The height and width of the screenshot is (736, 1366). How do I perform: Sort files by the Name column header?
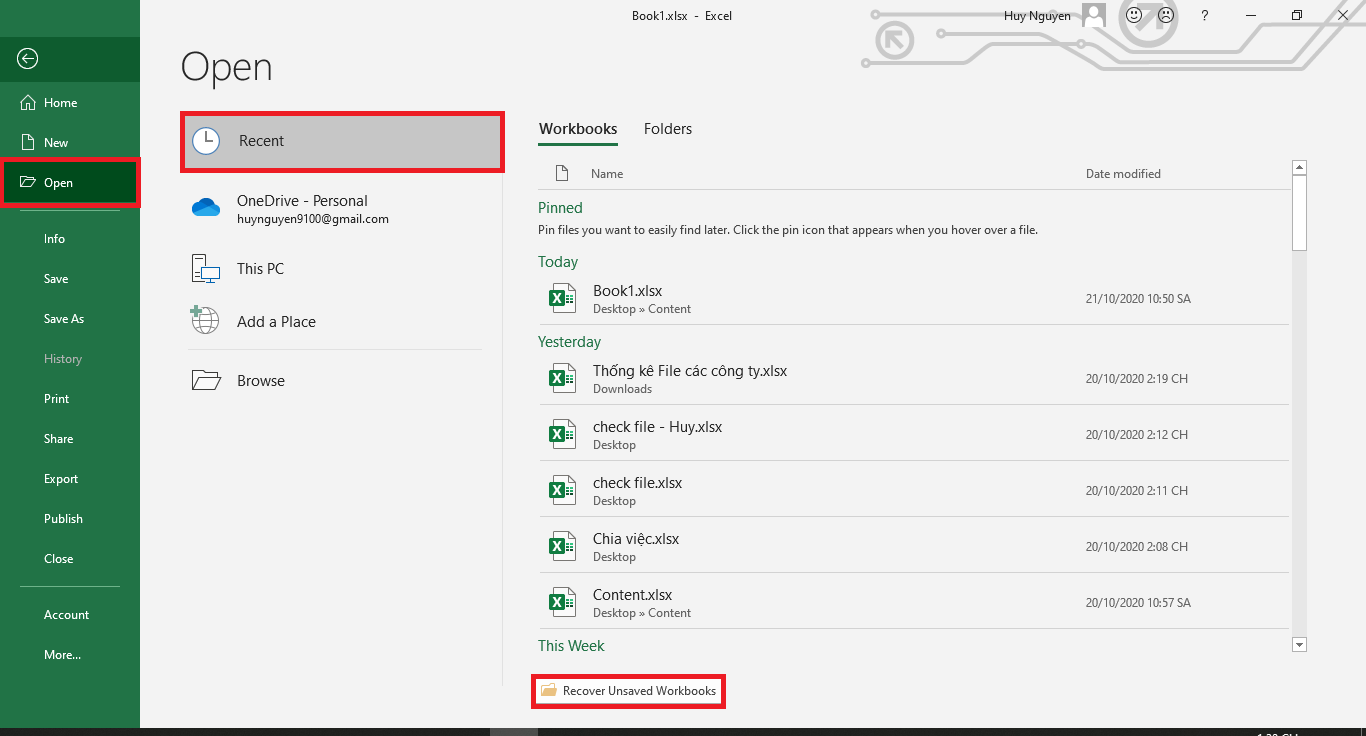(606, 174)
